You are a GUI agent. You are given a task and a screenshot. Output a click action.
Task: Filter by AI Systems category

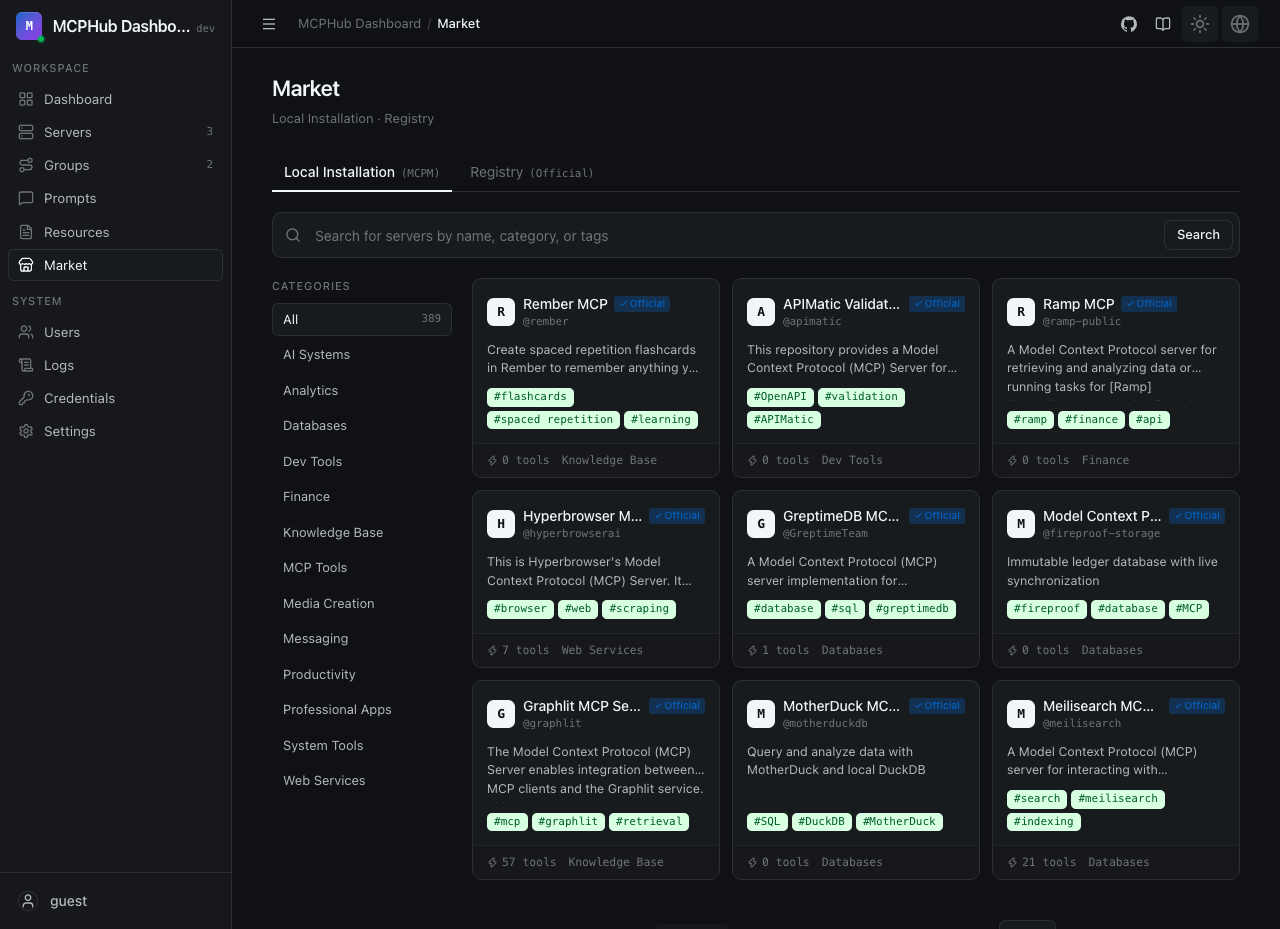362,355
